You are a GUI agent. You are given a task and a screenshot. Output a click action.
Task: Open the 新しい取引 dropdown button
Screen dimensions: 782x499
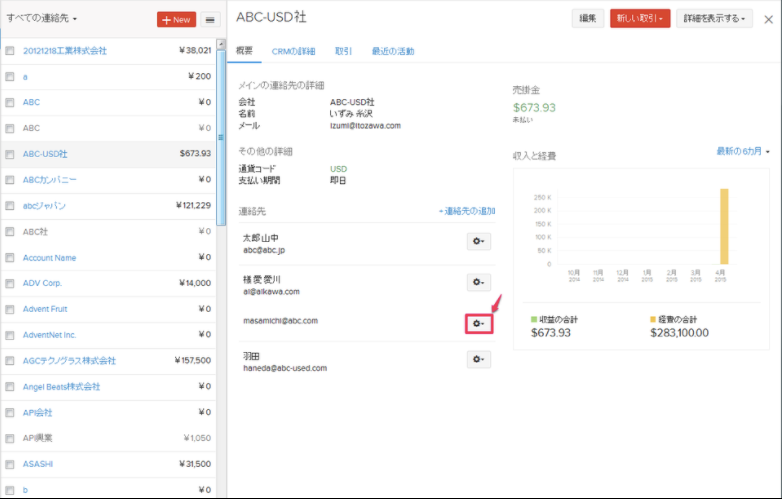(x=639, y=18)
